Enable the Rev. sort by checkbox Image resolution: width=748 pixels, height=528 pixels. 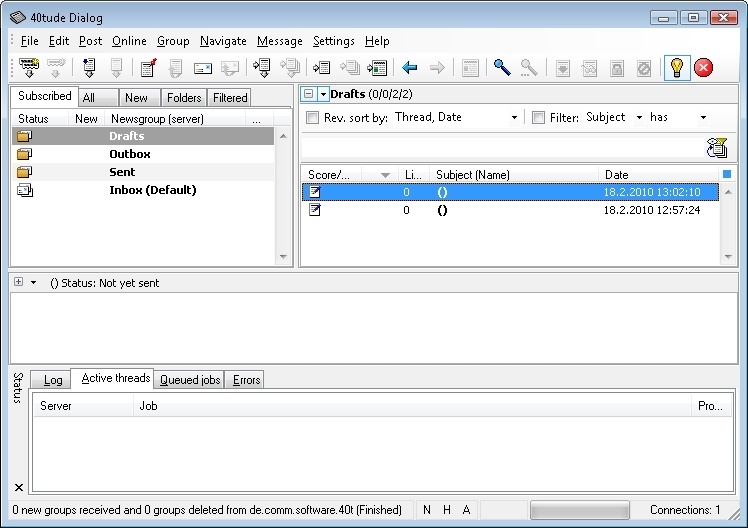[312, 117]
